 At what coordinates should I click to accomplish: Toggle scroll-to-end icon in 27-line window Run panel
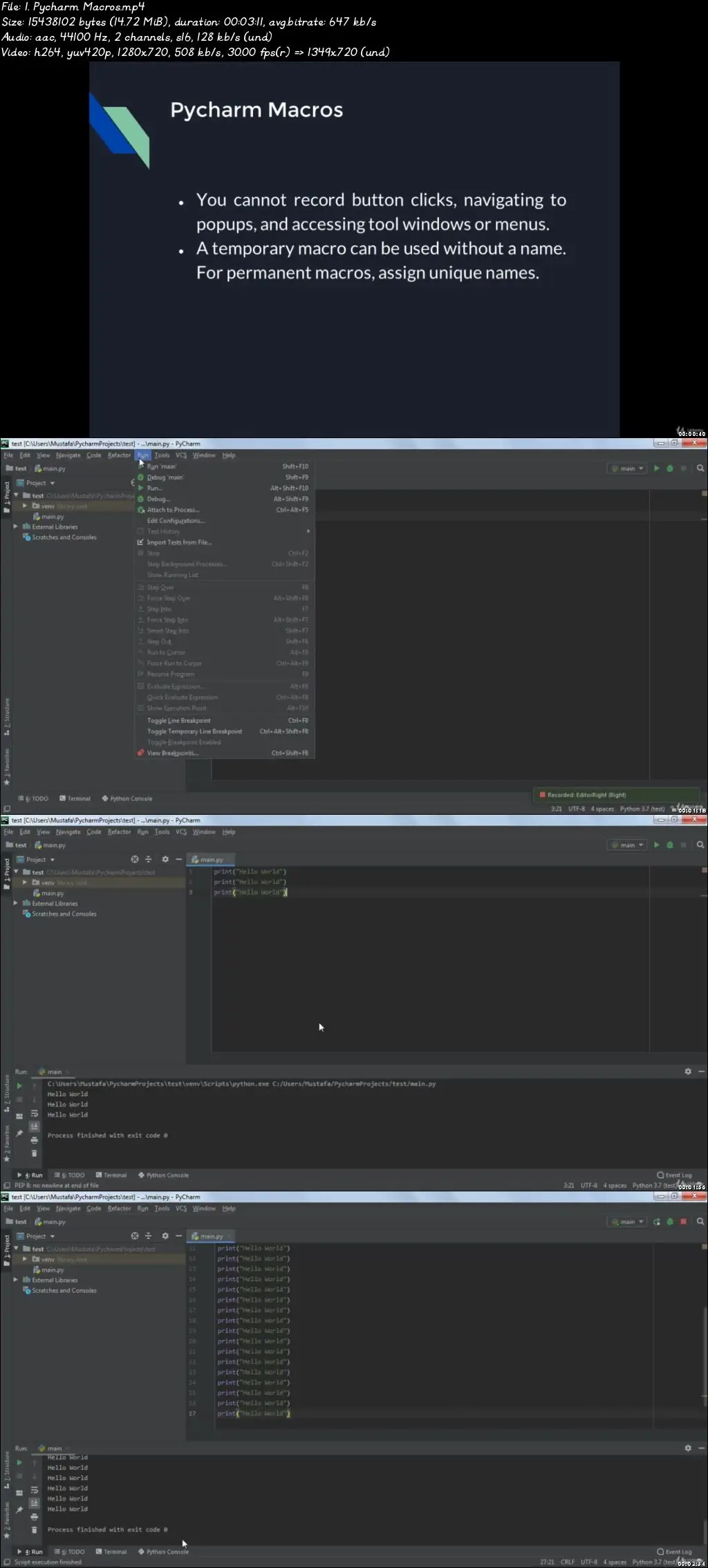34,1503
